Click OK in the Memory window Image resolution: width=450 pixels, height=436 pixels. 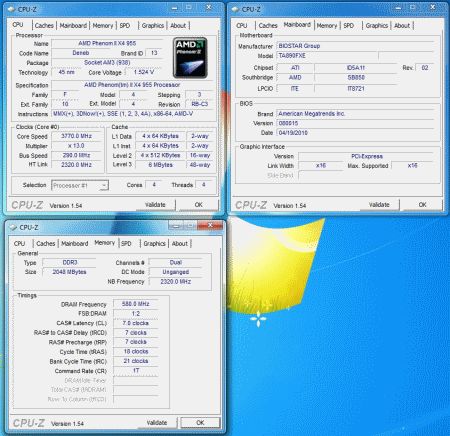200,423
